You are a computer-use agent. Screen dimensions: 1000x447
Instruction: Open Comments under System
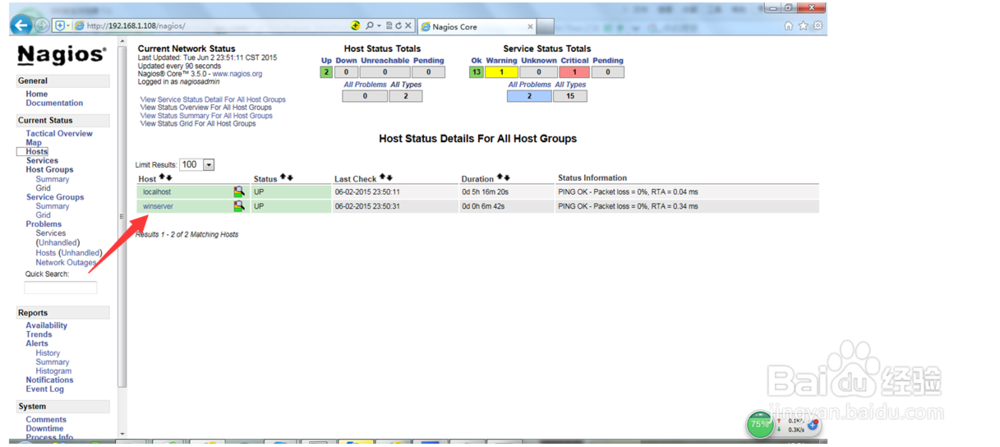click(46, 420)
